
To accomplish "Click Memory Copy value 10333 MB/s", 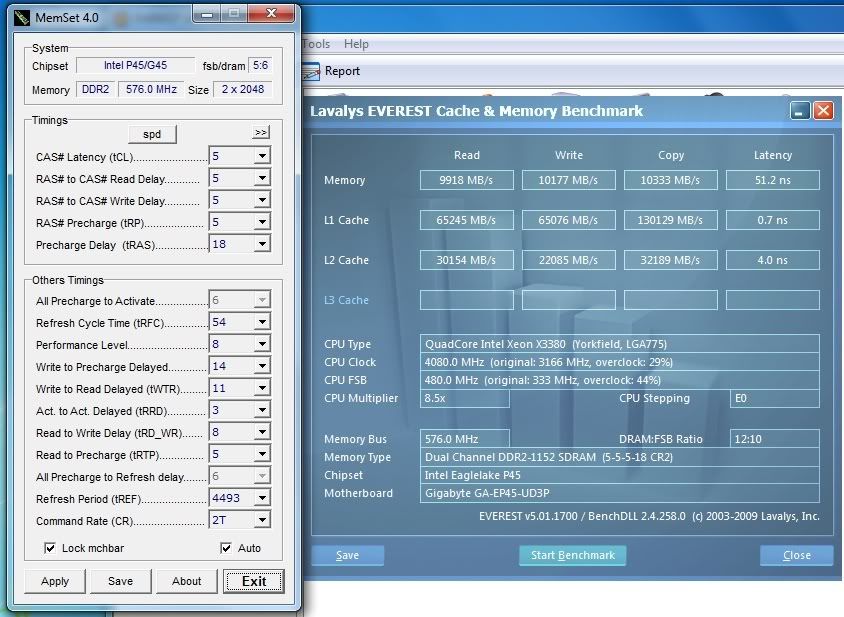I will point(671,180).
